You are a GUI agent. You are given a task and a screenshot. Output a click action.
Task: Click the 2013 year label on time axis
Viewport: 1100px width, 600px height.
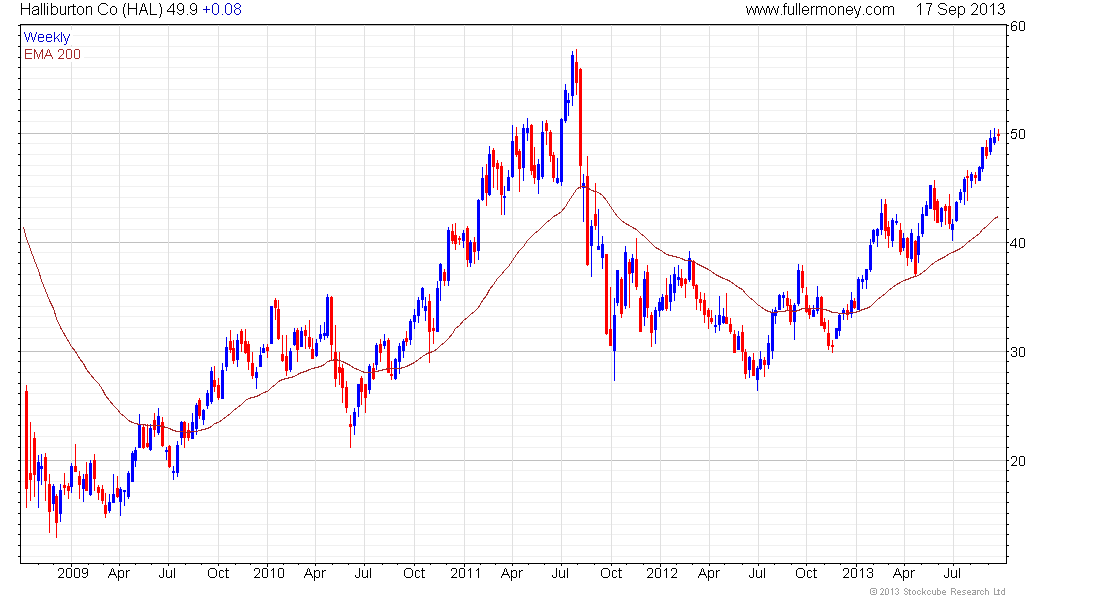[857, 573]
